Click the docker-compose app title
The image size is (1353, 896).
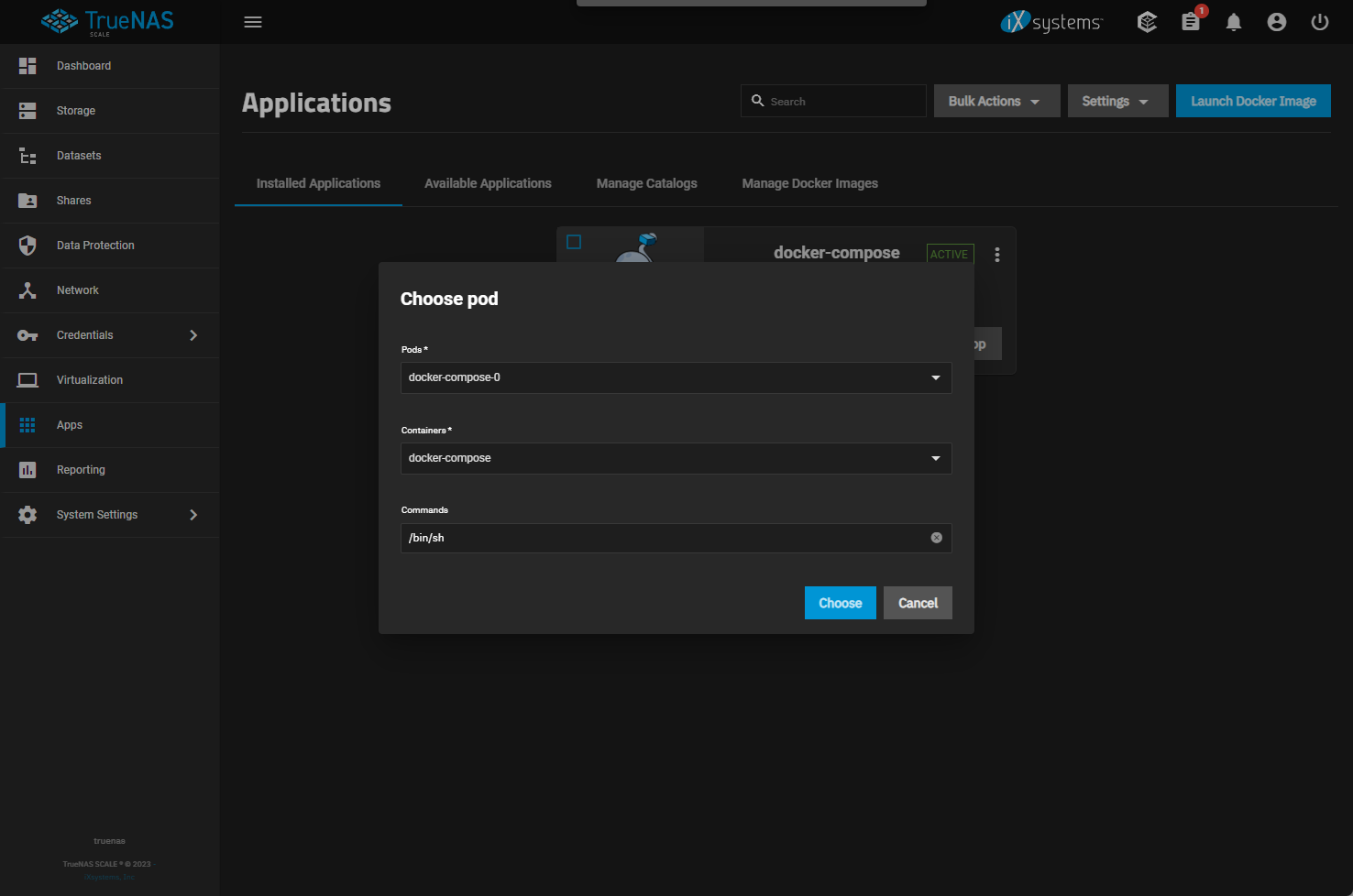tap(837, 253)
